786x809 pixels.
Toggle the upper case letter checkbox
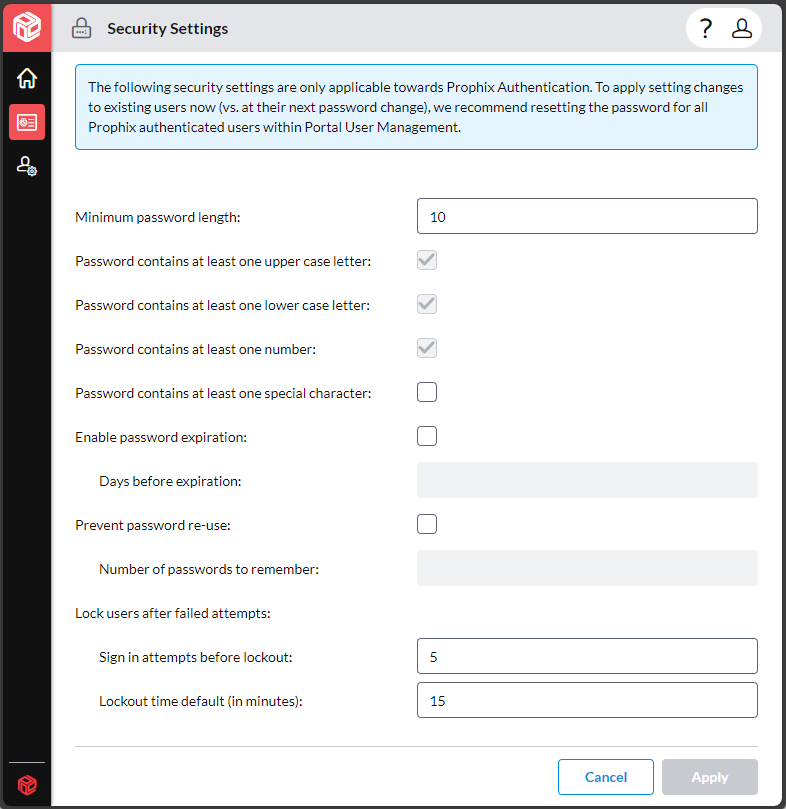427,260
